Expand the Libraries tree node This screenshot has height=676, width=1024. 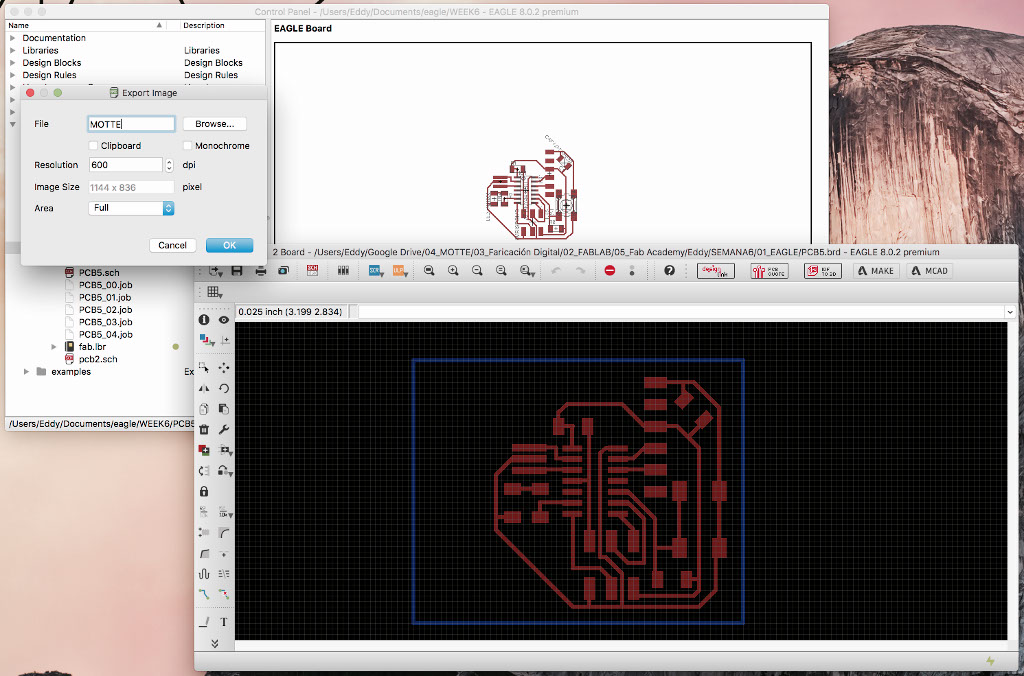tap(12, 50)
